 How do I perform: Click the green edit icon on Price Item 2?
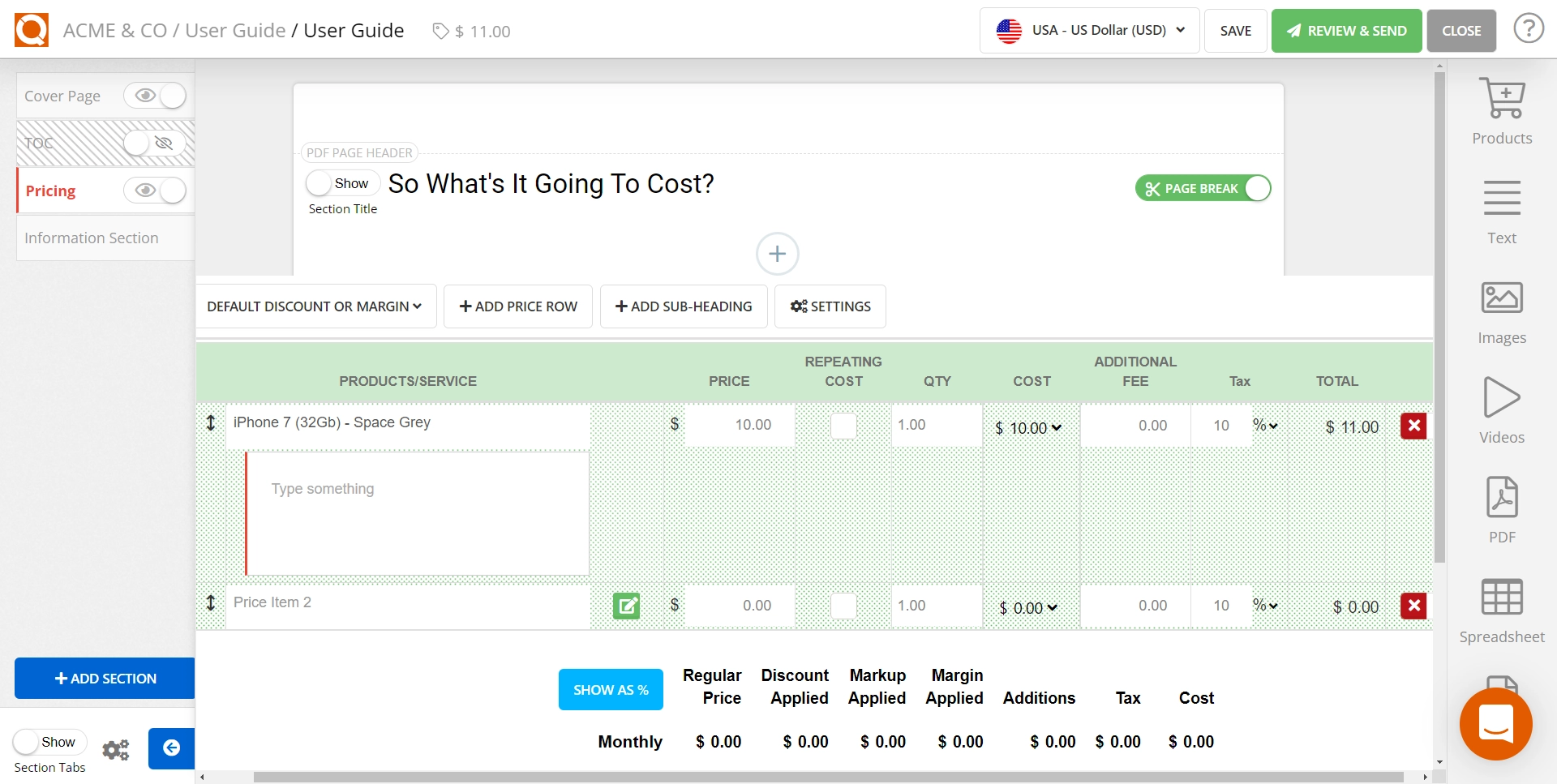coord(626,606)
